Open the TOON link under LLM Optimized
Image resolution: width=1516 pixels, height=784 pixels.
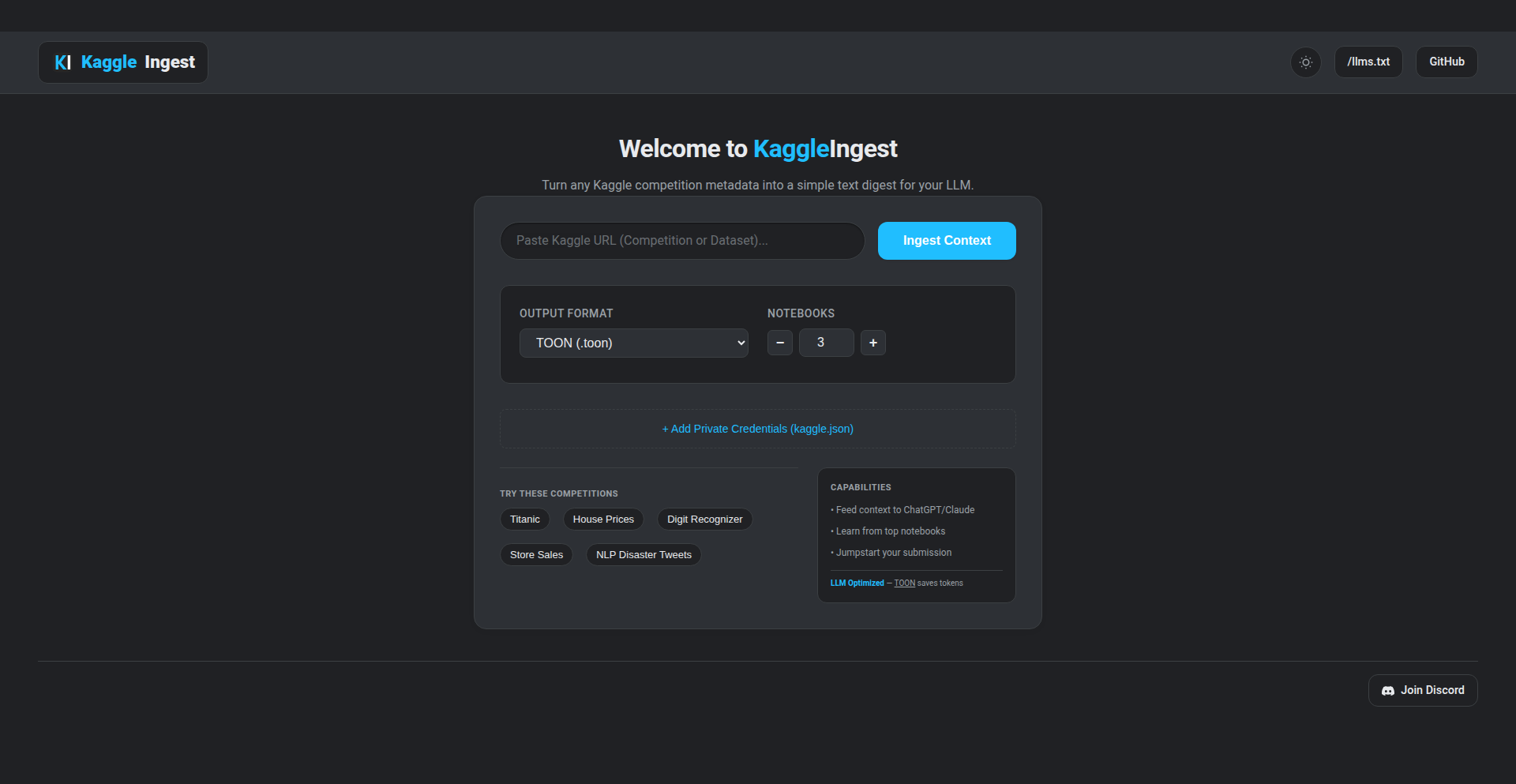905,583
